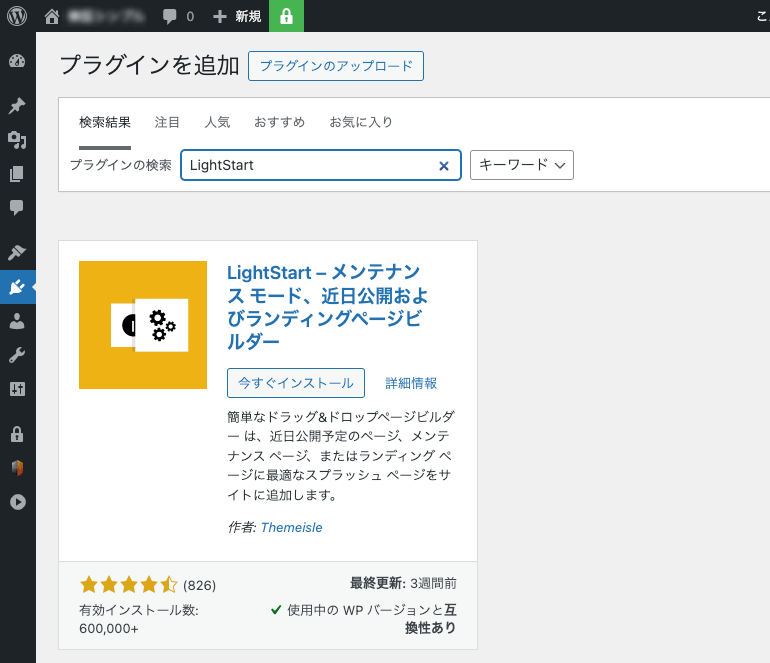
Task: Click the プラグインを追加 heading
Action: tap(149, 65)
